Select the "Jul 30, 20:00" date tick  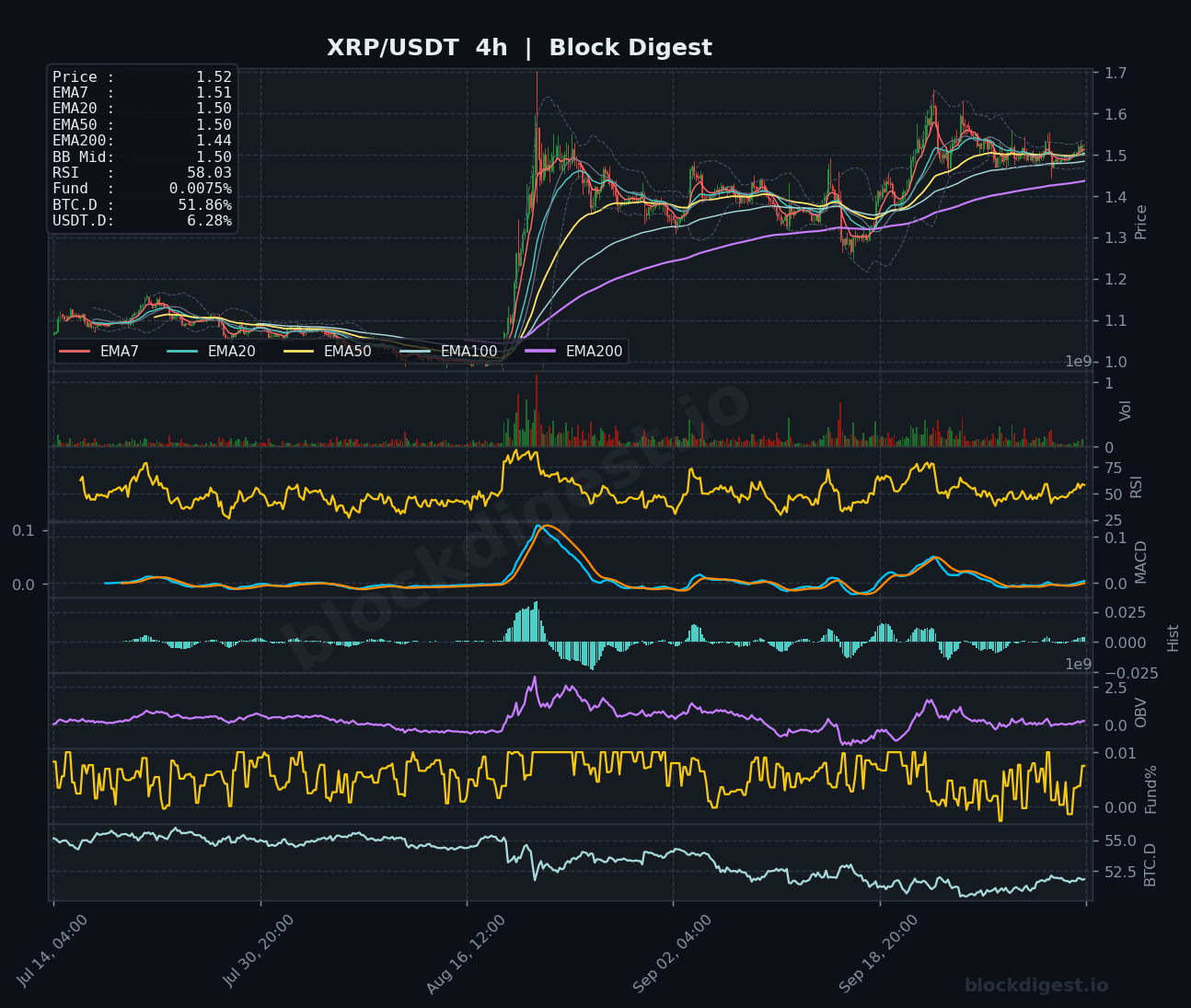point(260,953)
